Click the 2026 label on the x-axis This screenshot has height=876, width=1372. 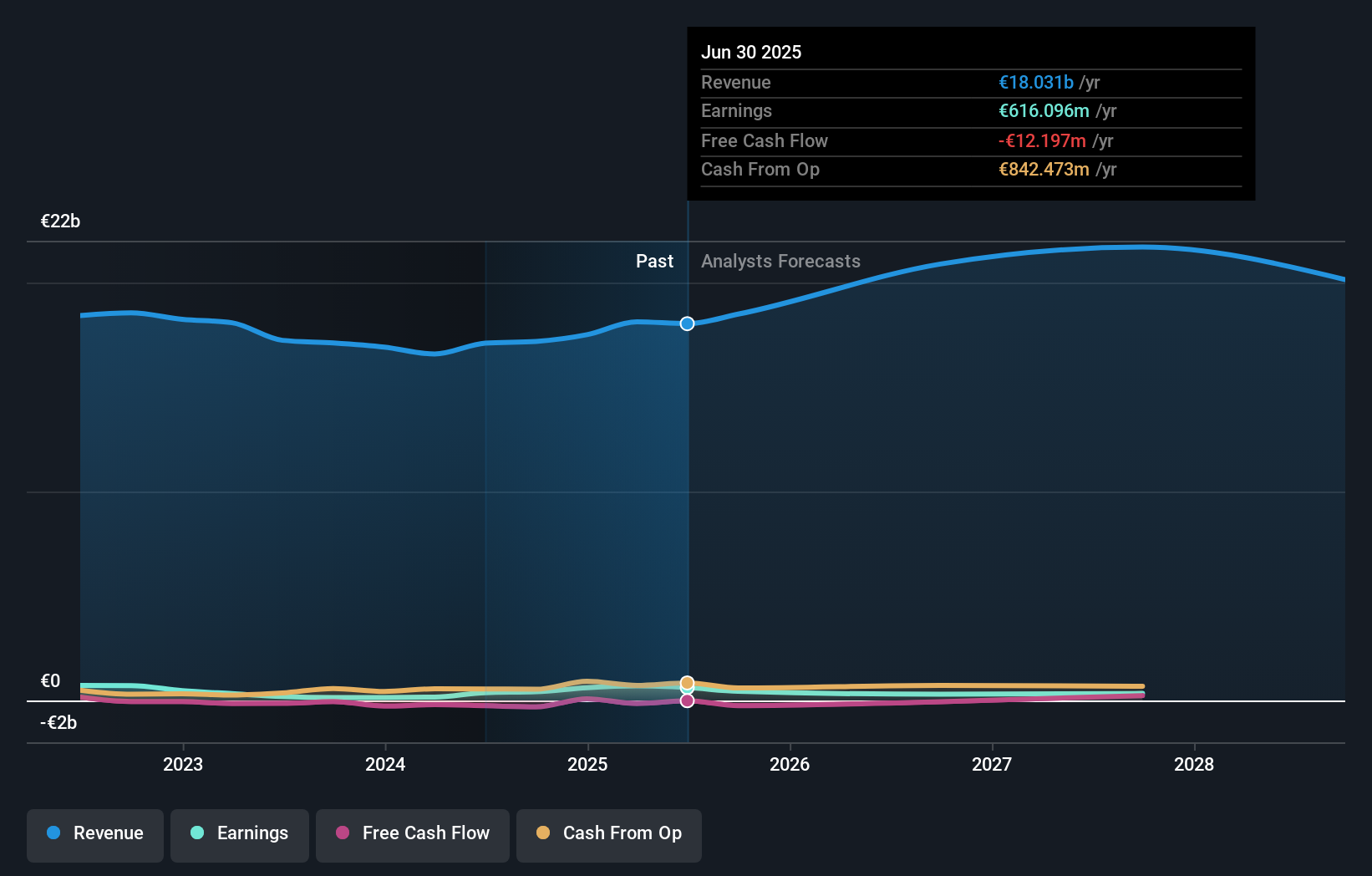pyautogui.click(x=790, y=764)
